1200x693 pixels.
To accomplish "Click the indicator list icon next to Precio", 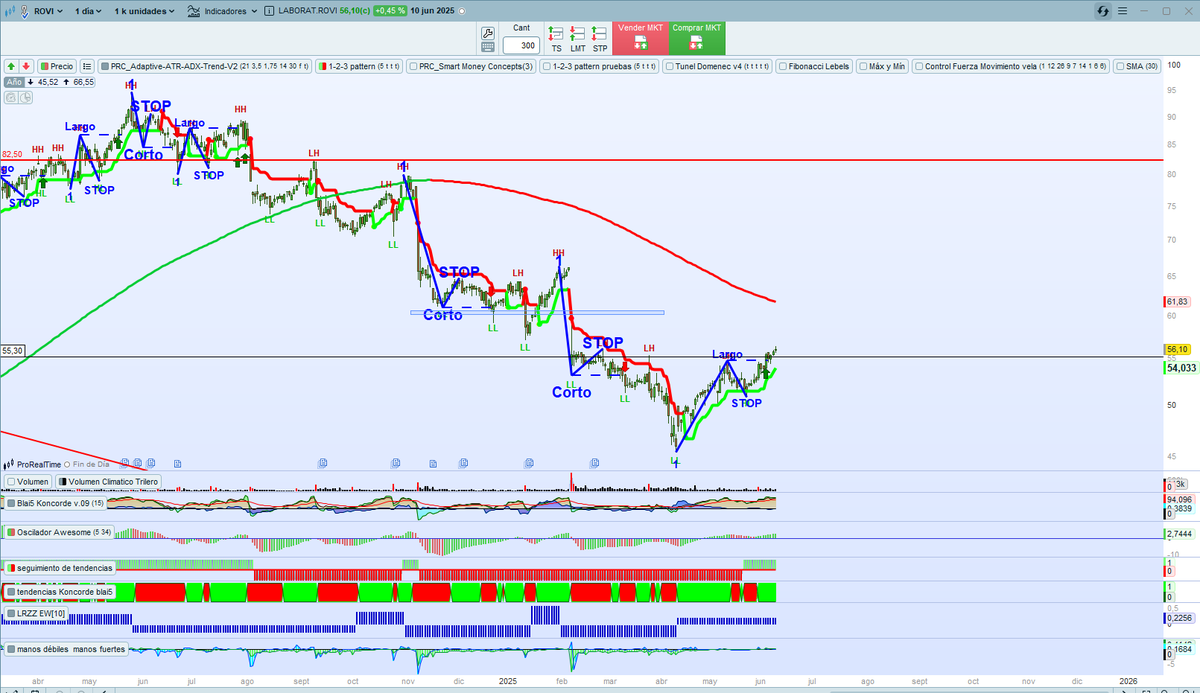I will coord(87,67).
